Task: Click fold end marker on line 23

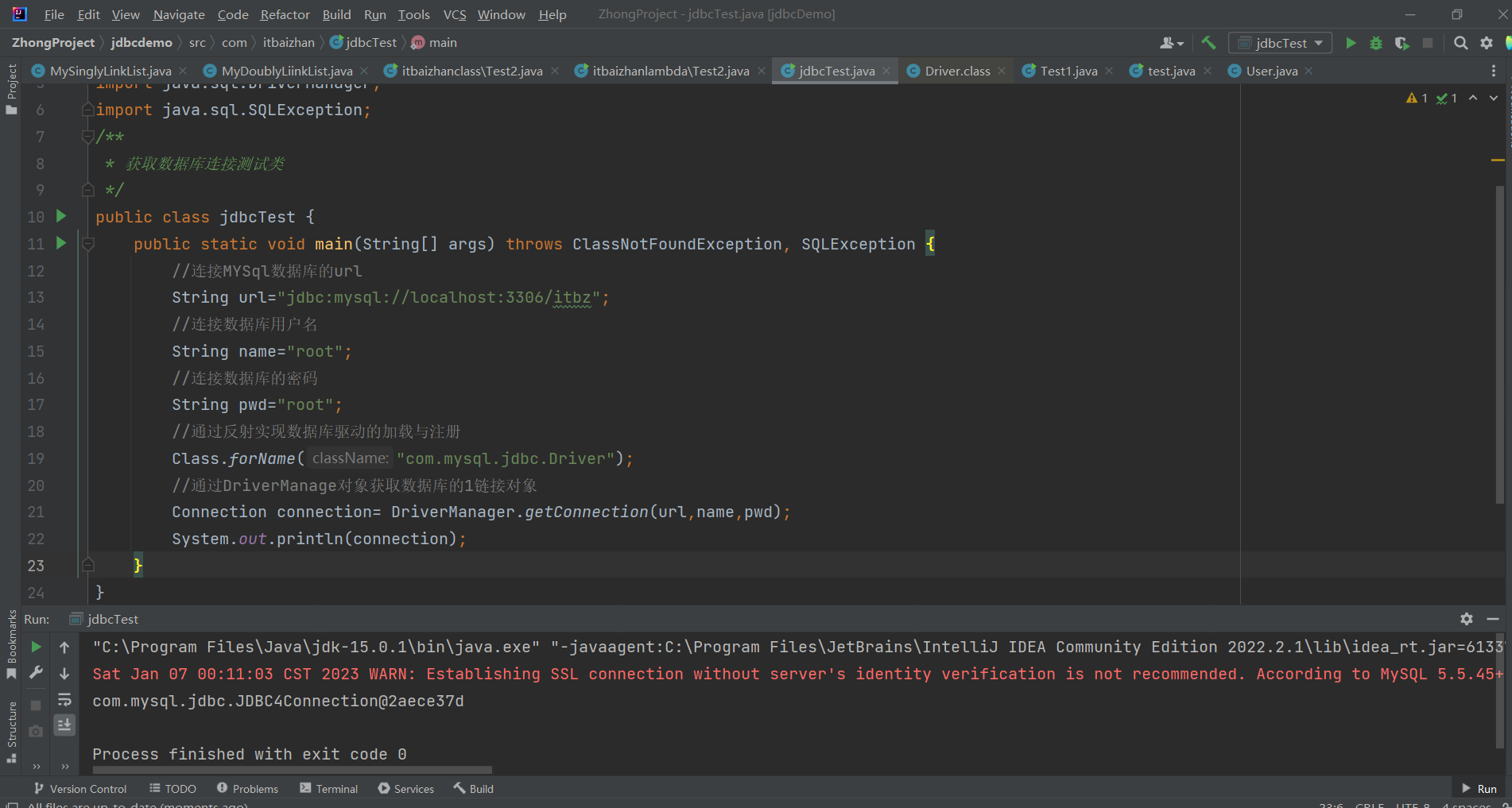Action: (x=88, y=565)
